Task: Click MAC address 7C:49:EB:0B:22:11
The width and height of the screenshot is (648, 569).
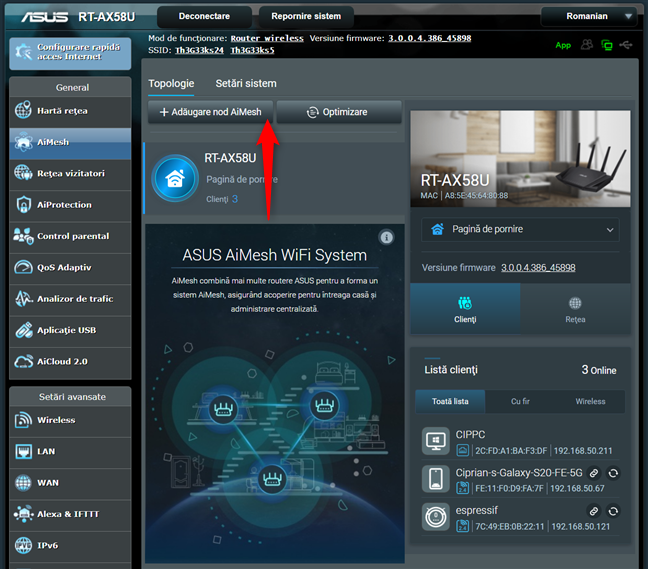Action: 510,527
